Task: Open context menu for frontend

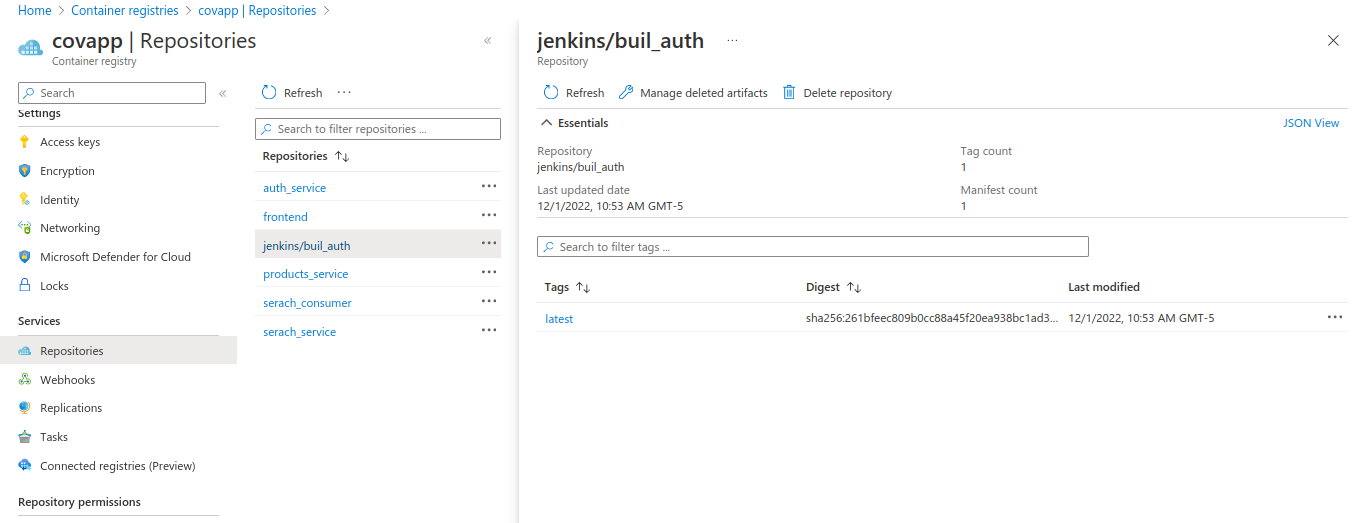Action: coord(489,215)
